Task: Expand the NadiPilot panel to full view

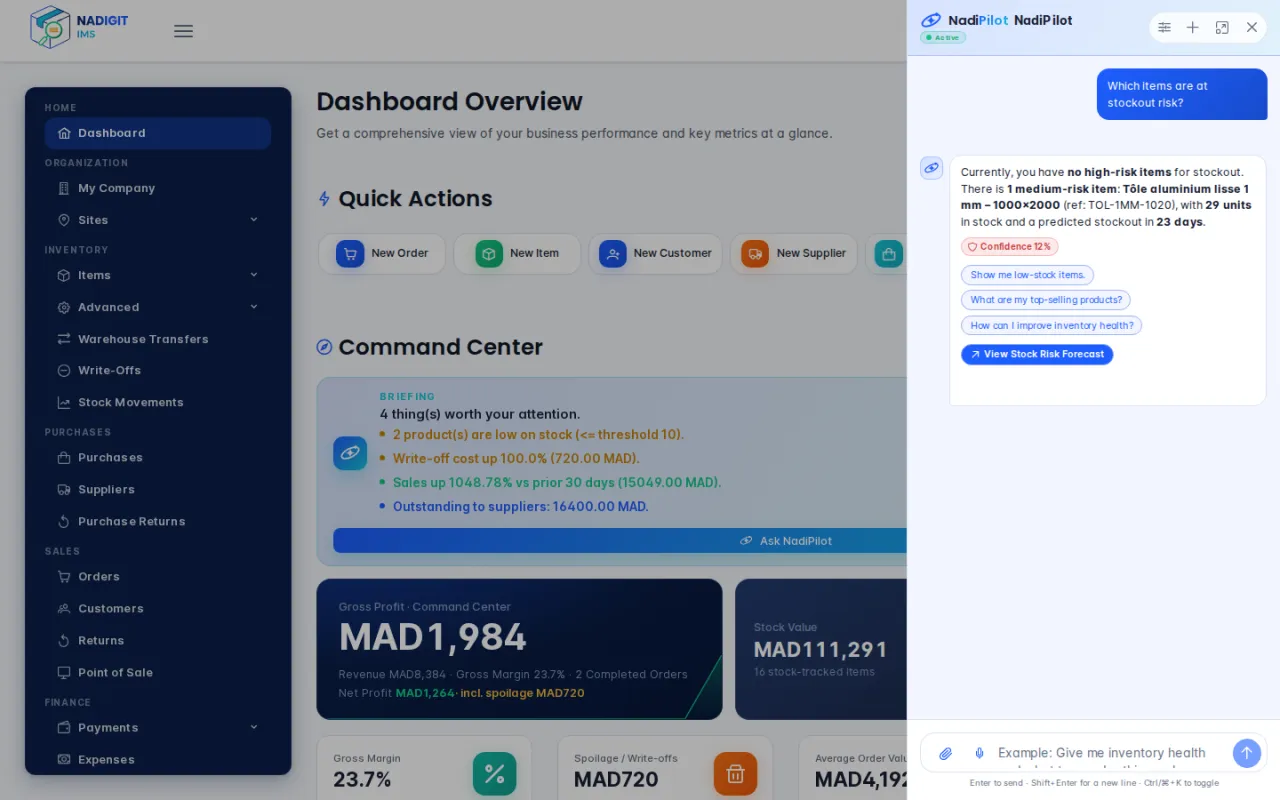Action: (1222, 28)
